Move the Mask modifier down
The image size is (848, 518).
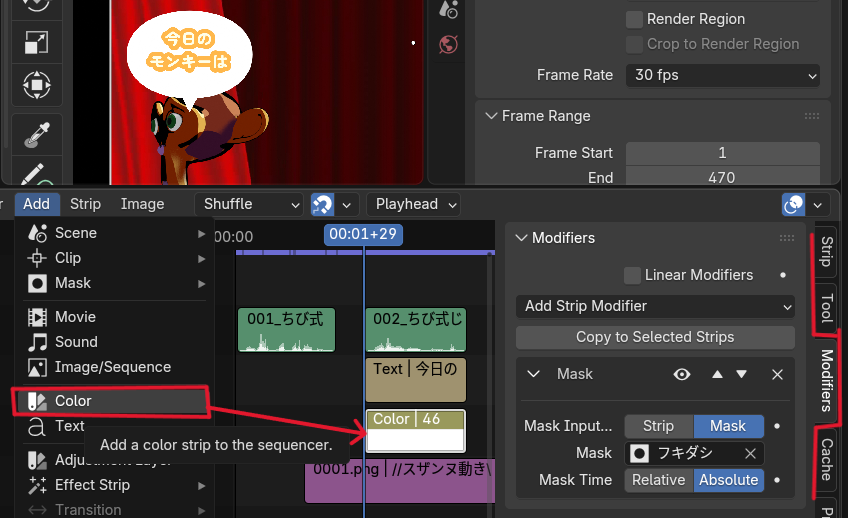coord(741,374)
